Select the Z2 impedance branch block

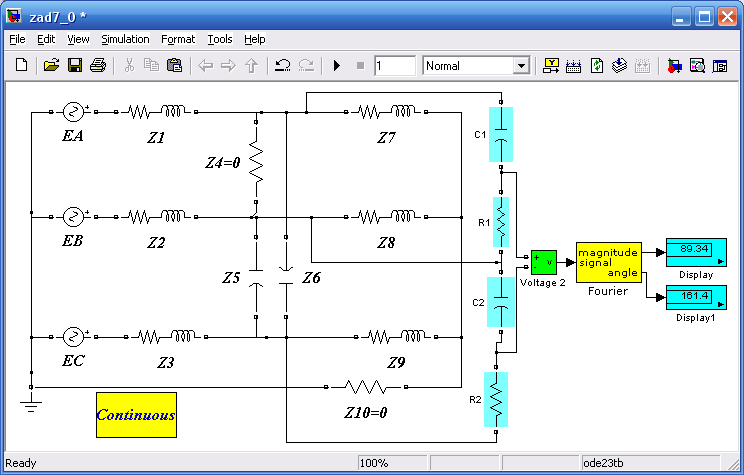pos(156,217)
